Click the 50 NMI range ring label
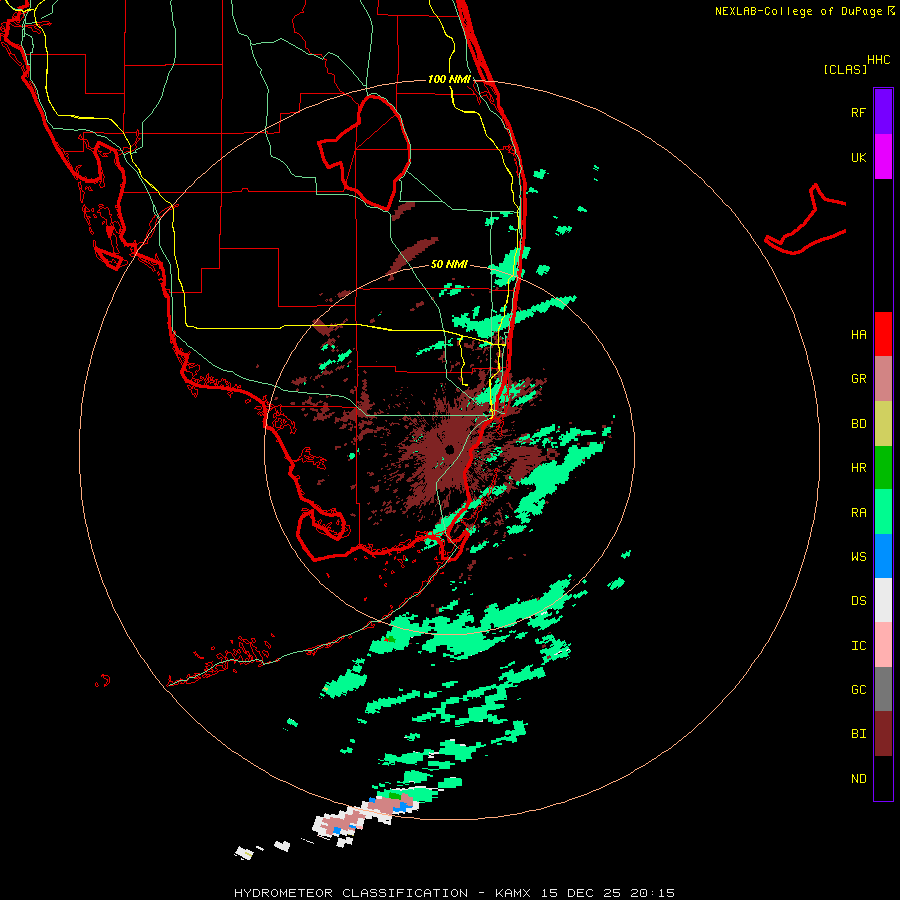Image resolution: width=900 pixels, height=900 pixels. click(x=449, y=264)
